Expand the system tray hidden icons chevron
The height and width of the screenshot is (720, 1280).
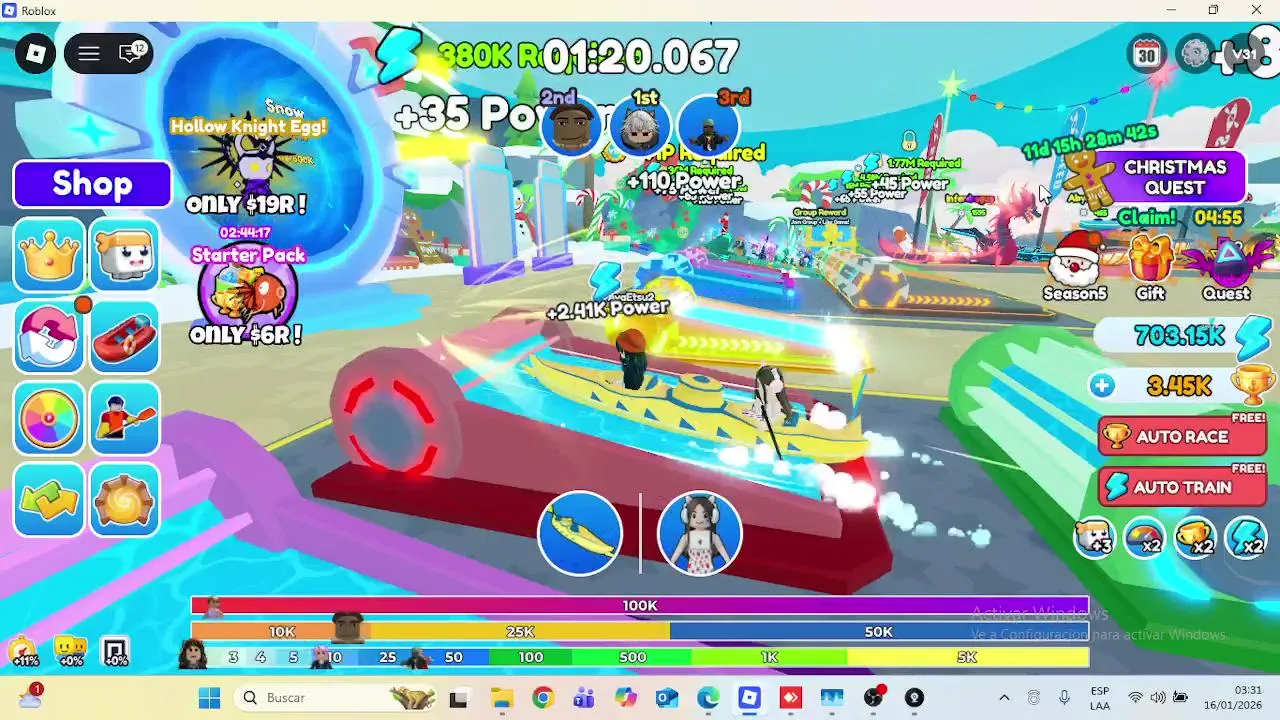1004,698
